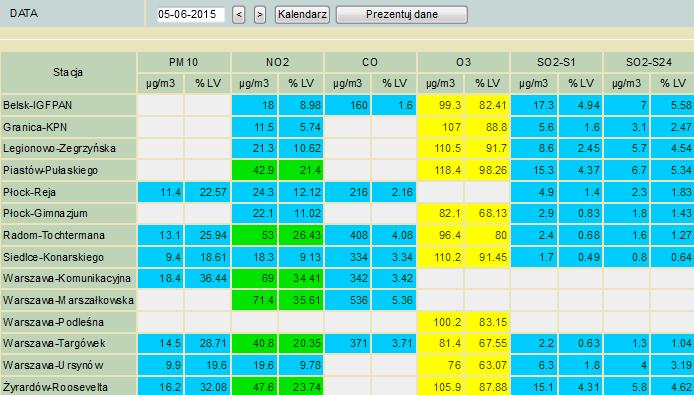This screenshot has height=395, width=694.
Task: Click the blue CO value 536 cell
Action: [347, 300]
